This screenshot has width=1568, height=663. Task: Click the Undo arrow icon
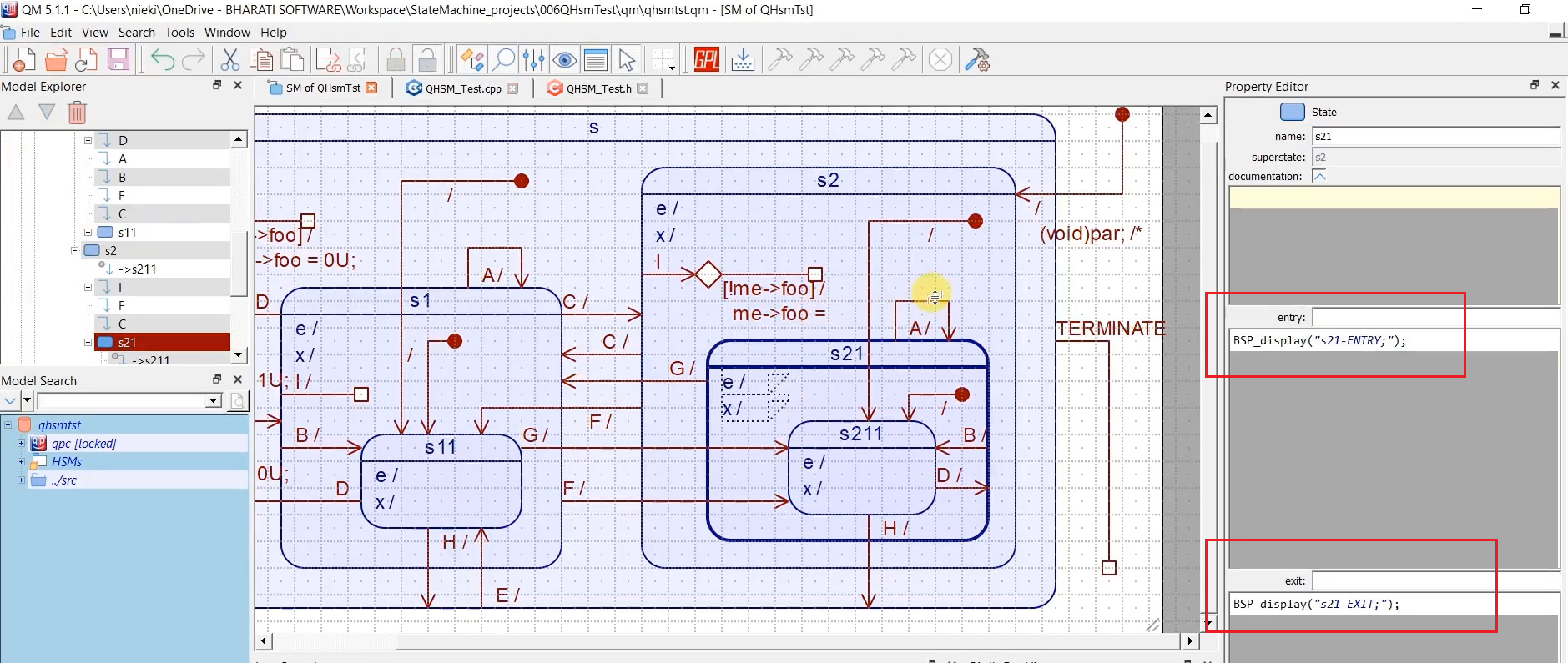coord(163,60)
